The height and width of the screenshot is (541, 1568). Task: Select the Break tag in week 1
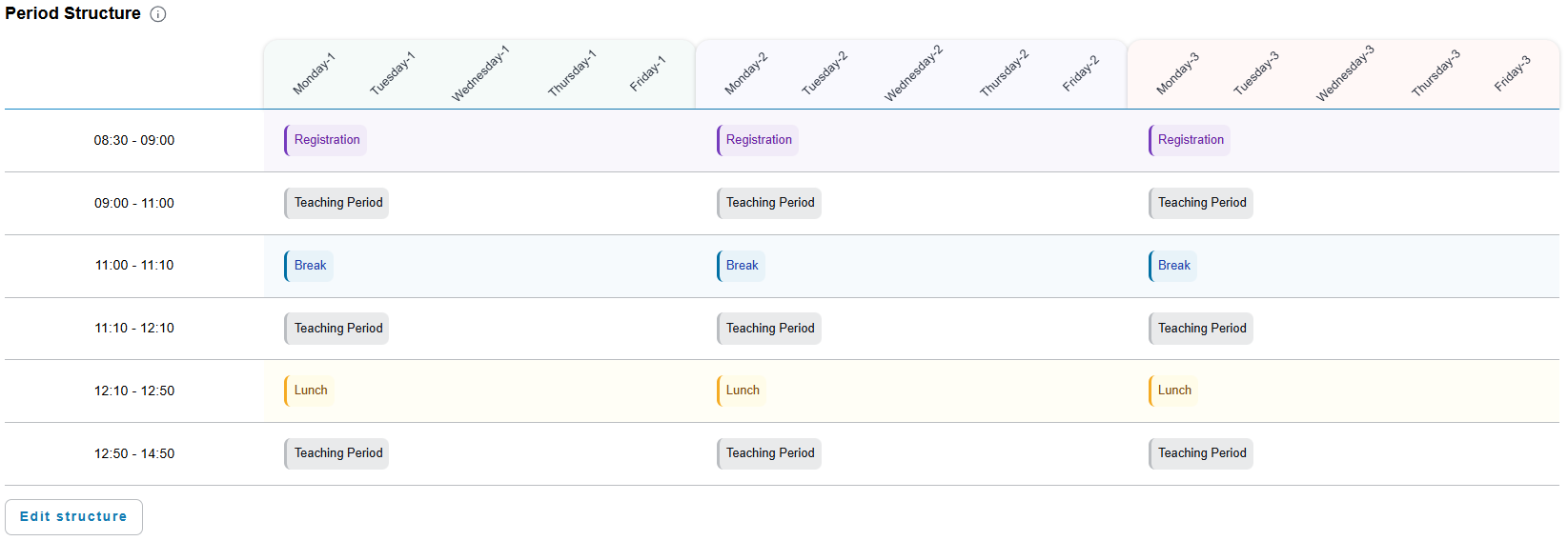[309, 266]
